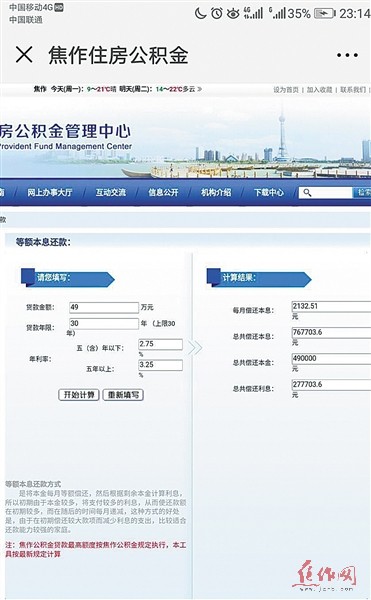Click the over-five-year rate field 3.25
The width and height of the screenshot is (371, 600).
coord(161,365)
